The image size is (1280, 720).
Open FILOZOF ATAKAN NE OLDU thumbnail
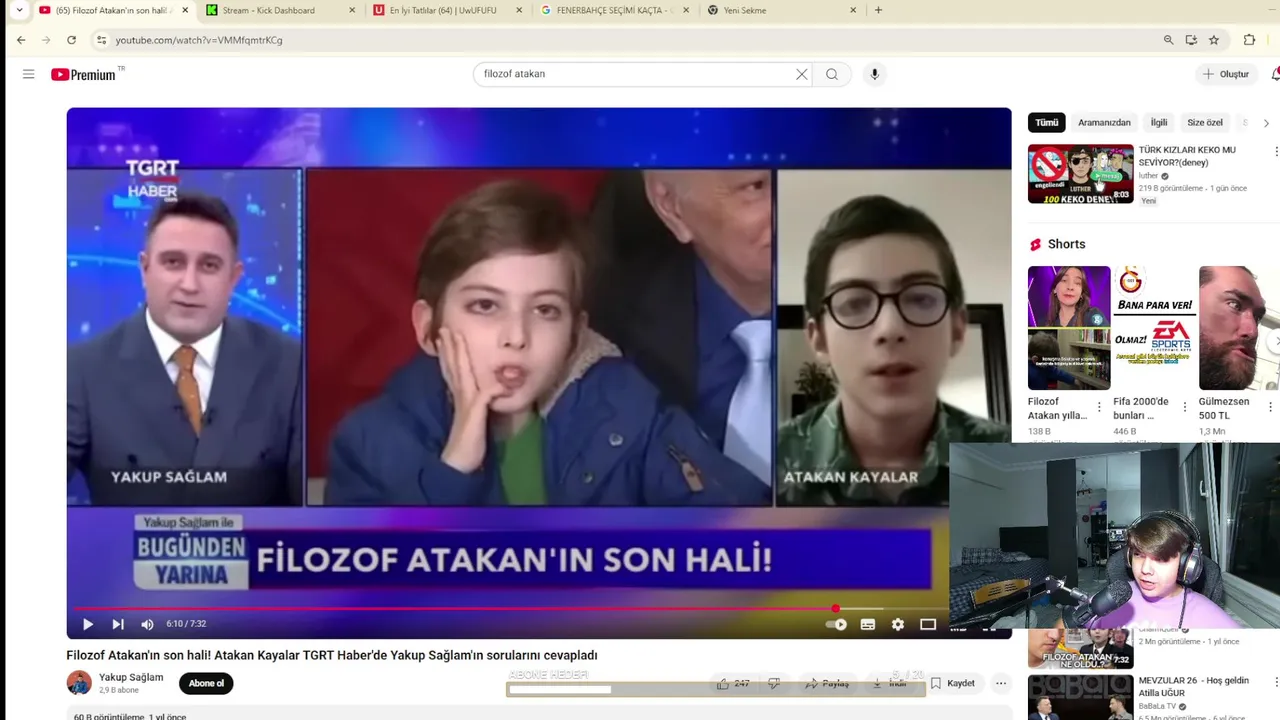[1081, 648]
